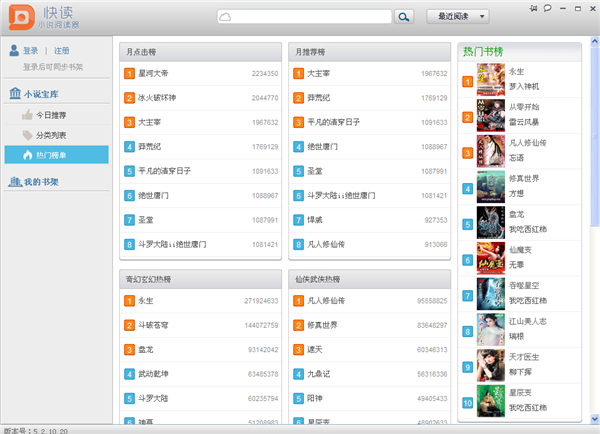Image resolution: width=600 pixels, height=434 pixels.
Task: Open 小说宝库 section
Action: click(x=41, y=94)
